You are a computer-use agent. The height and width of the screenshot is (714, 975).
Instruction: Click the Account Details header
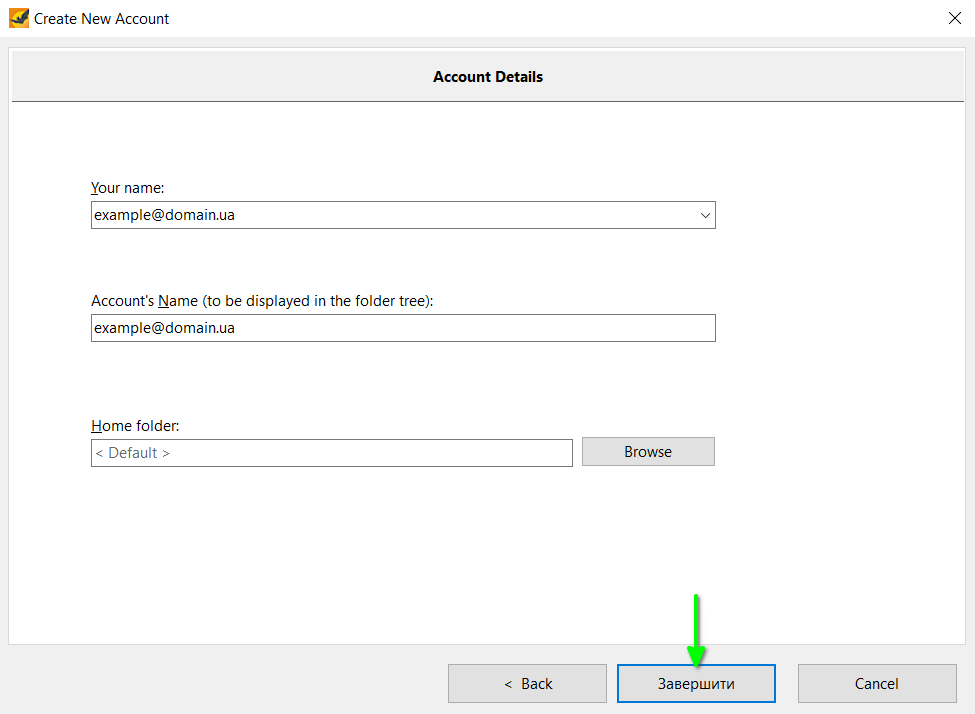point(487,77)
